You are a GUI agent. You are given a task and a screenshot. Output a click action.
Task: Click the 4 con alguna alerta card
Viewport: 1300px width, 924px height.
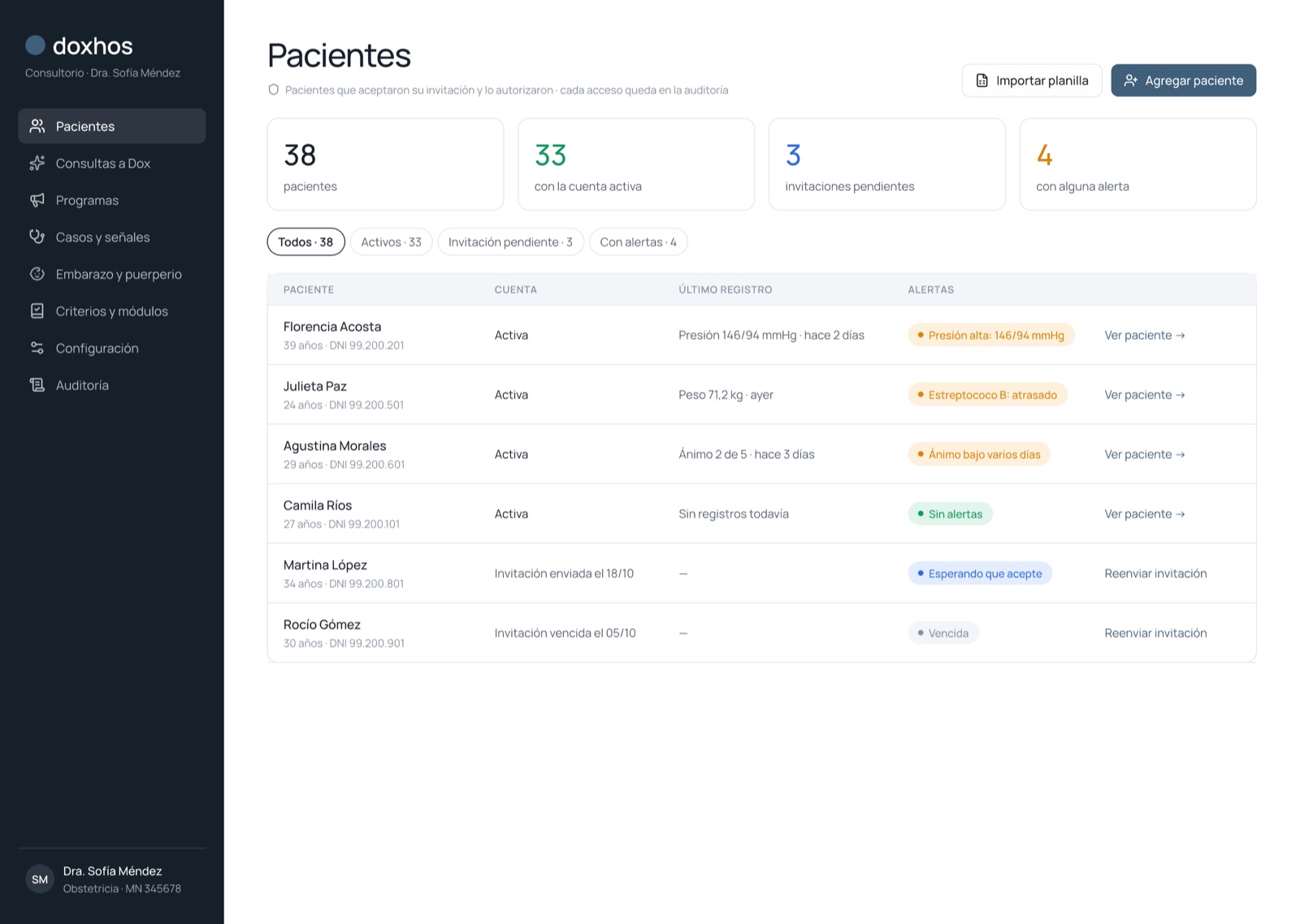point(1138,164)
